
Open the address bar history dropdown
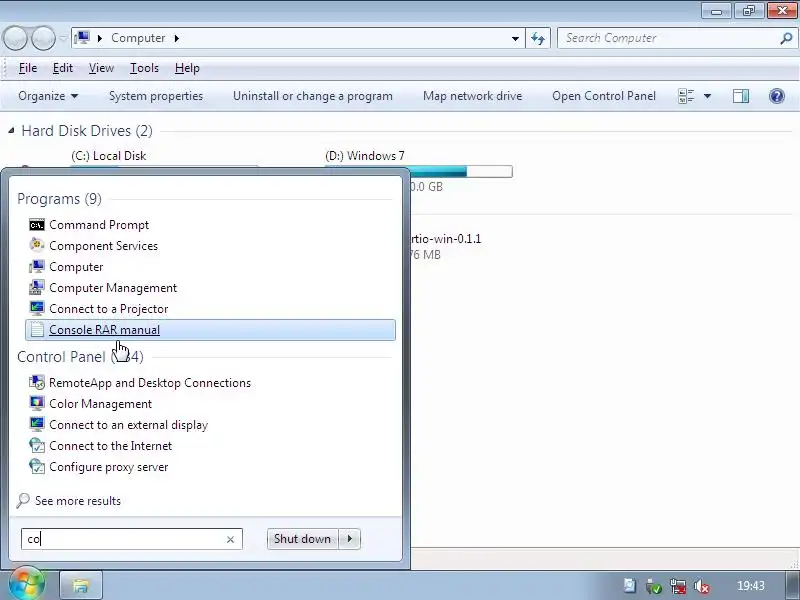click(x=515, y=38)
